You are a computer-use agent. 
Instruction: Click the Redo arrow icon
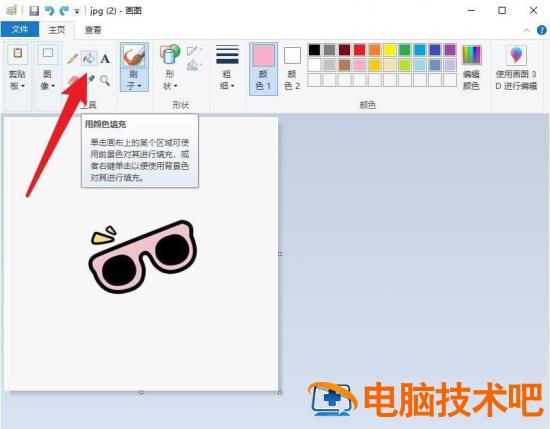(x=64, y=11)
